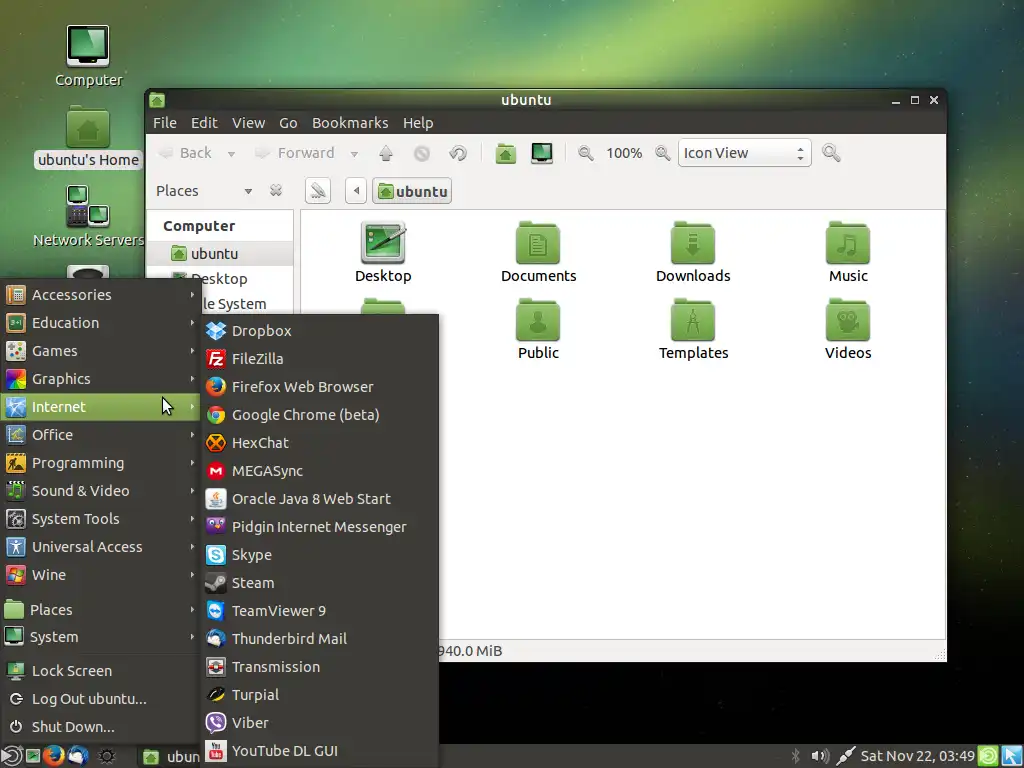
Task: Start MEGASync from the Internet submenu
Action: pyautogui.click(x=320, y=472)
